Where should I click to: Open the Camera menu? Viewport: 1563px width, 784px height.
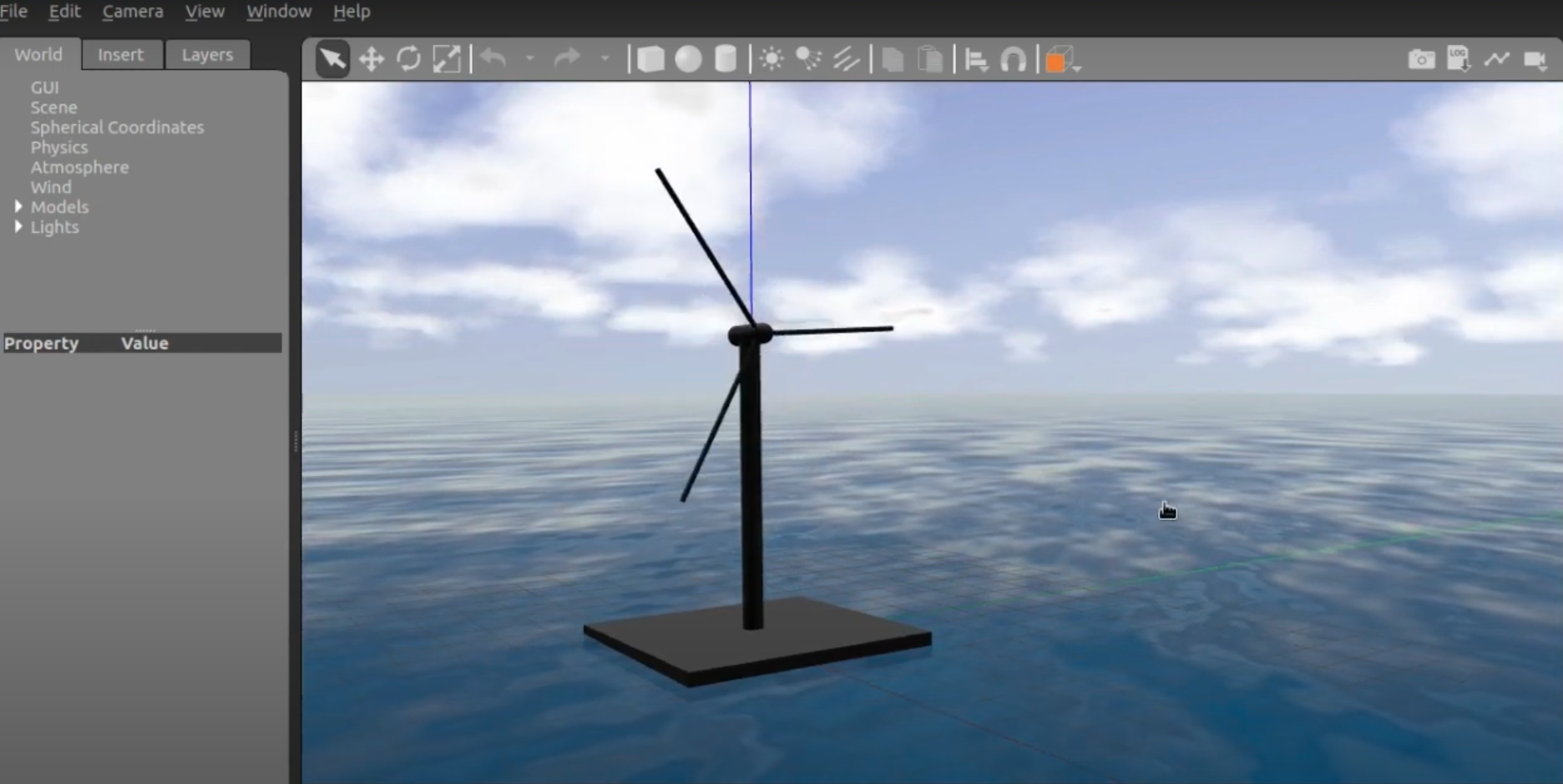click(132, 12)
